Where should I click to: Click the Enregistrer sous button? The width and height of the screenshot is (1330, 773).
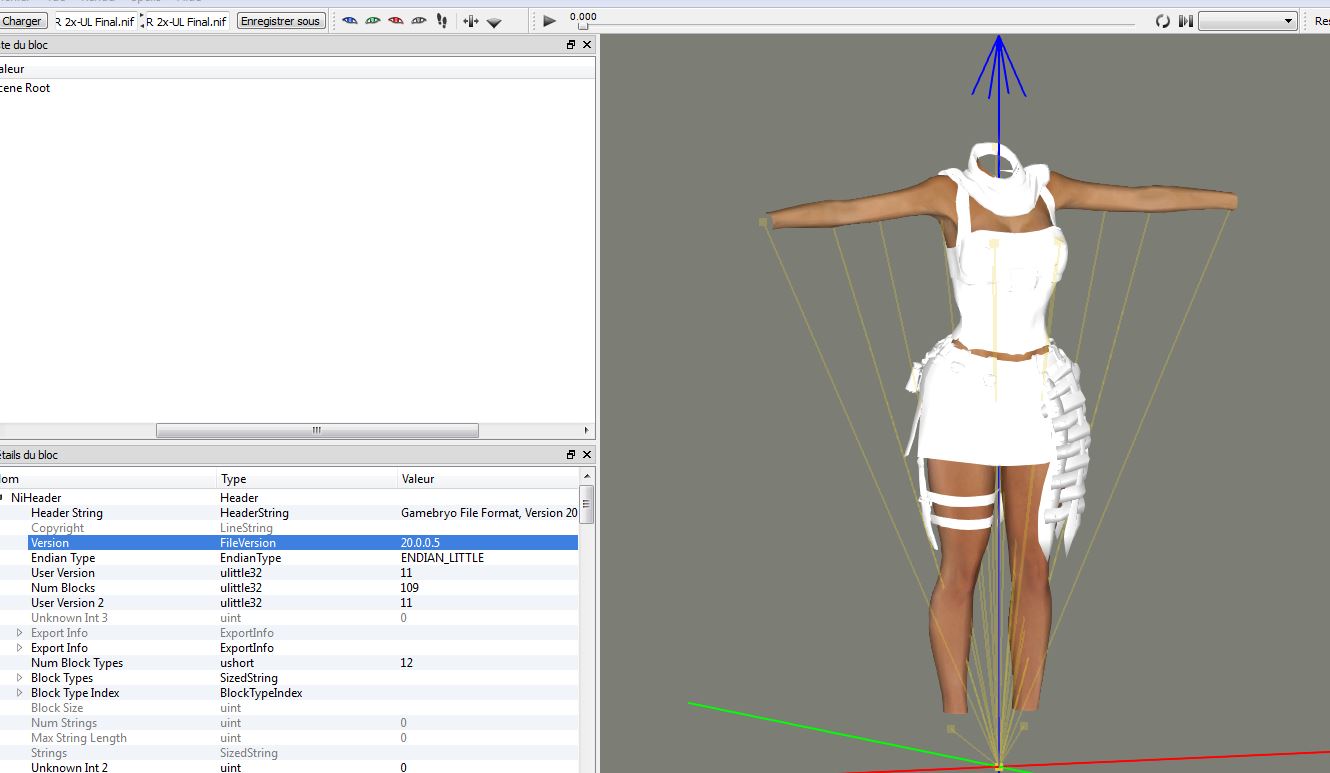click(x=281, y=21)
